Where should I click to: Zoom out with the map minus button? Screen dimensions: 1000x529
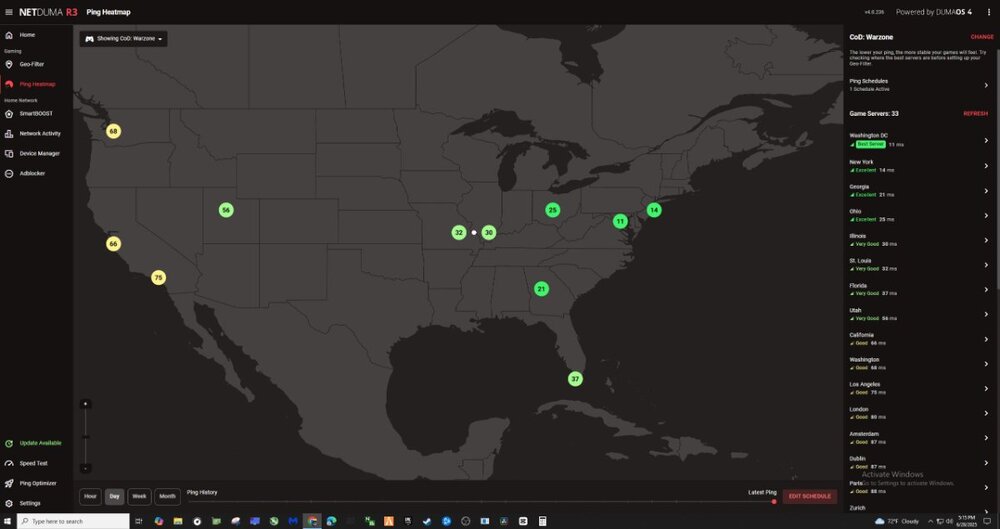point(85,468)
